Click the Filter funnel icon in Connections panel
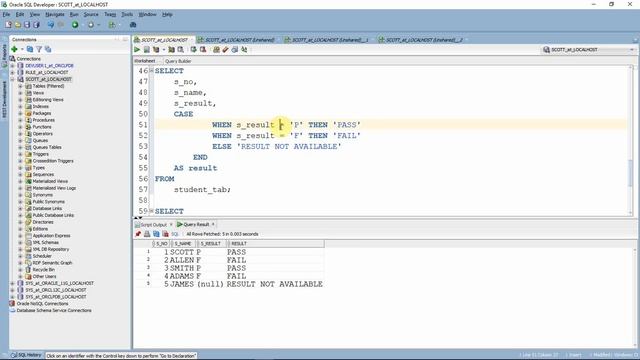The image size is (640, 360). tap(39, 49)
